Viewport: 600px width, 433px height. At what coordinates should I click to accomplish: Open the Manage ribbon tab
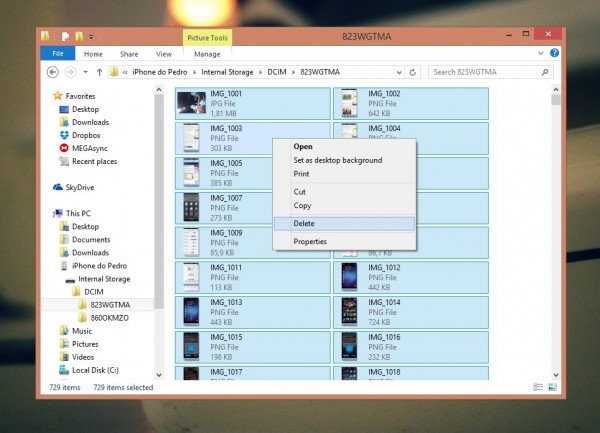(207, 54)
